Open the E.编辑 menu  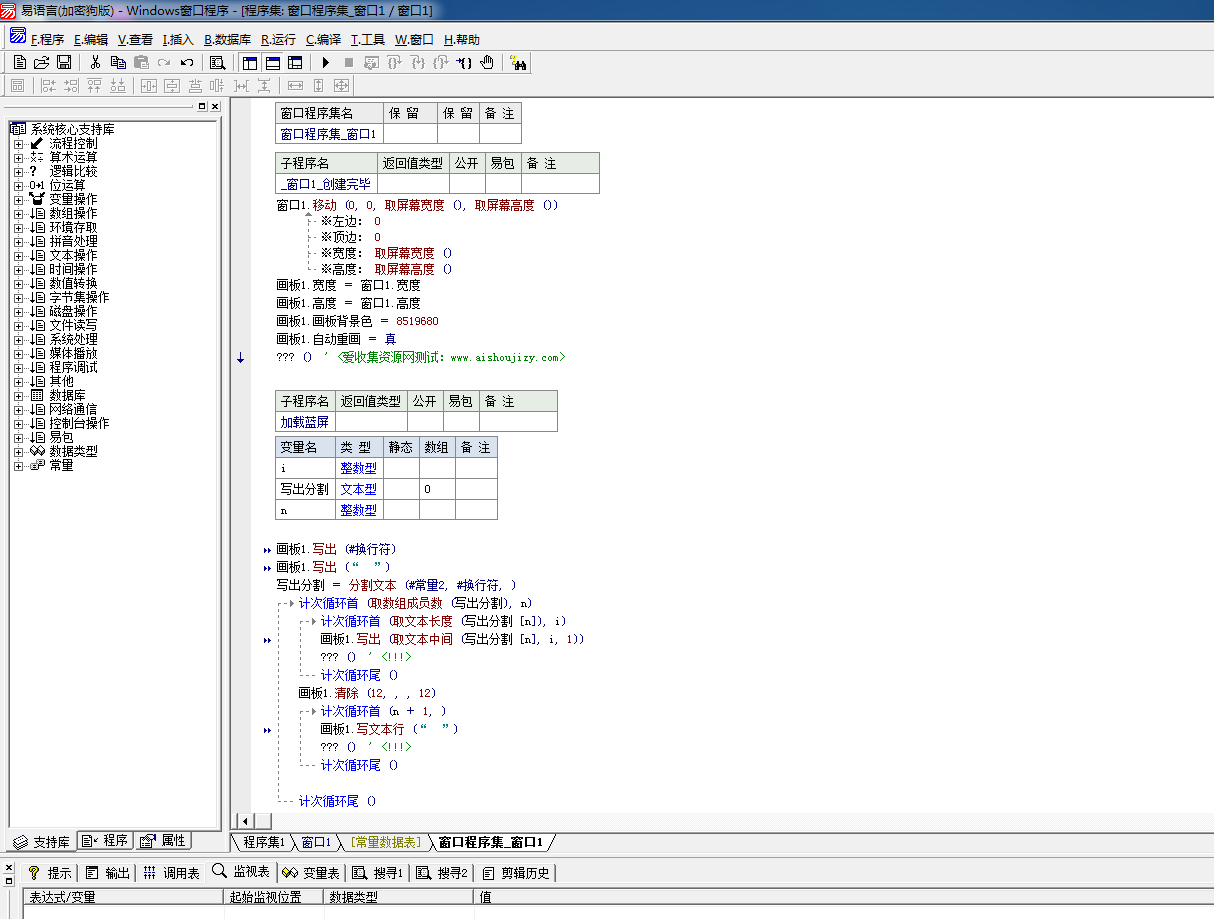click(x=91, y=40)
